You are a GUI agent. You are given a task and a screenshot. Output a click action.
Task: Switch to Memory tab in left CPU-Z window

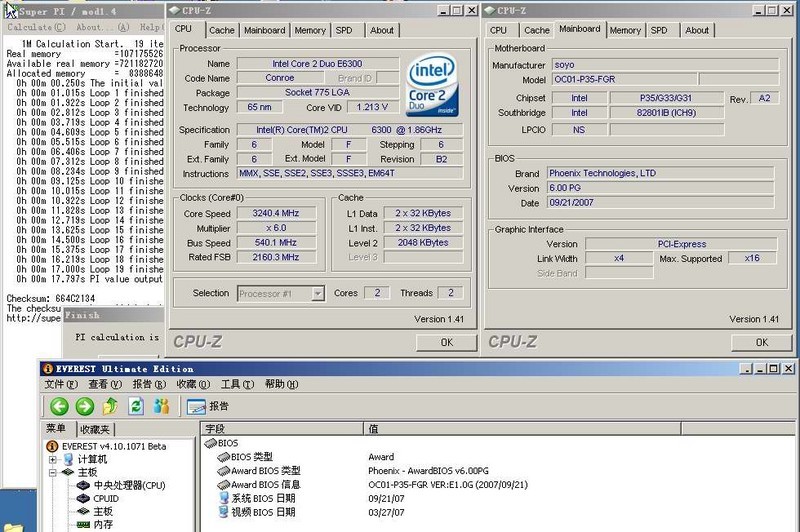[x=310, y=30]
